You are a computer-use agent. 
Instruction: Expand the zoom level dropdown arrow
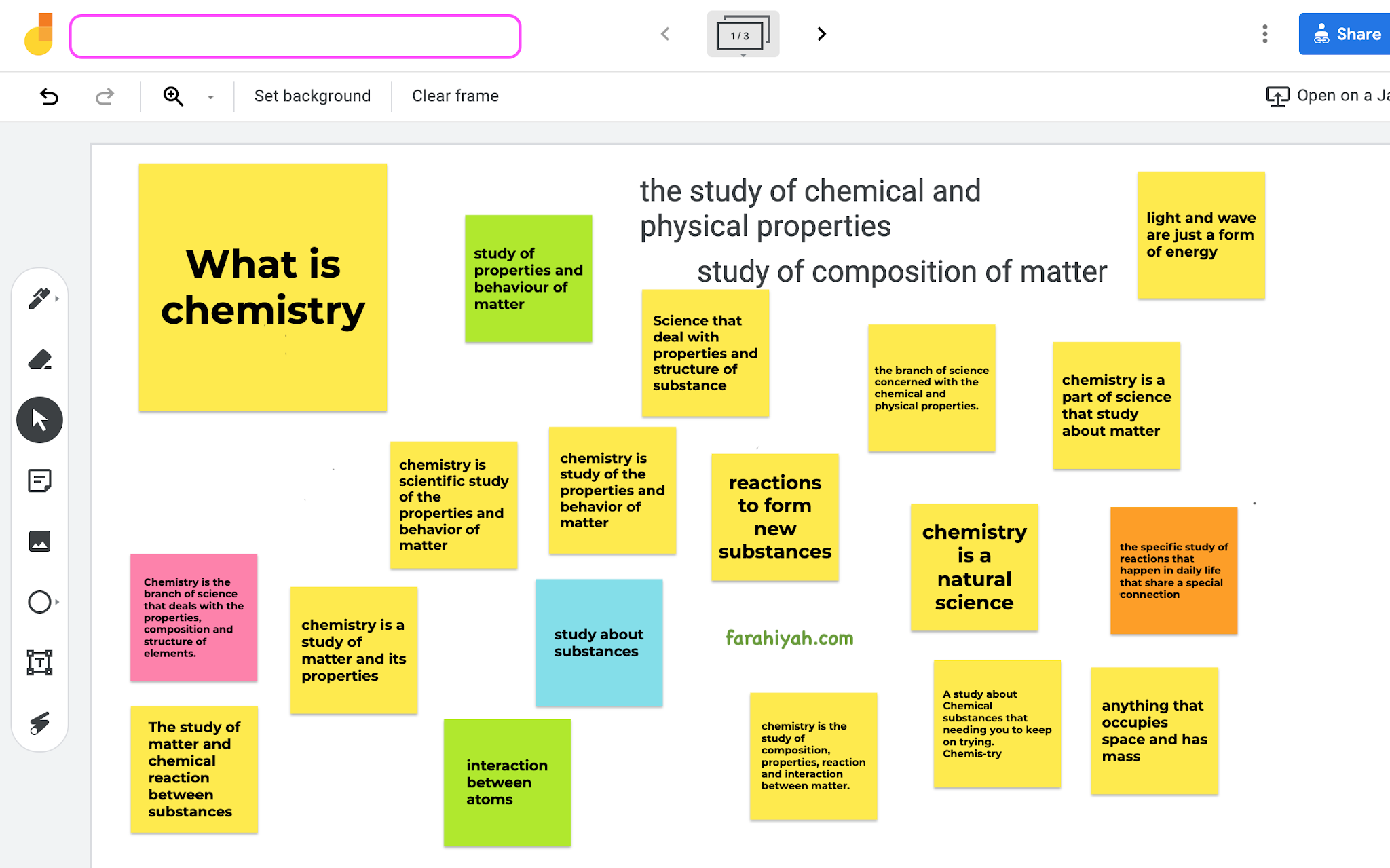coord(210,97)
